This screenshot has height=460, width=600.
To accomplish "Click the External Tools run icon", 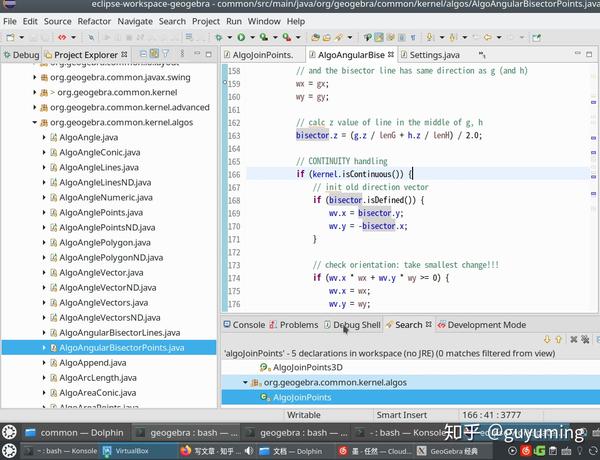I will 287,37.
